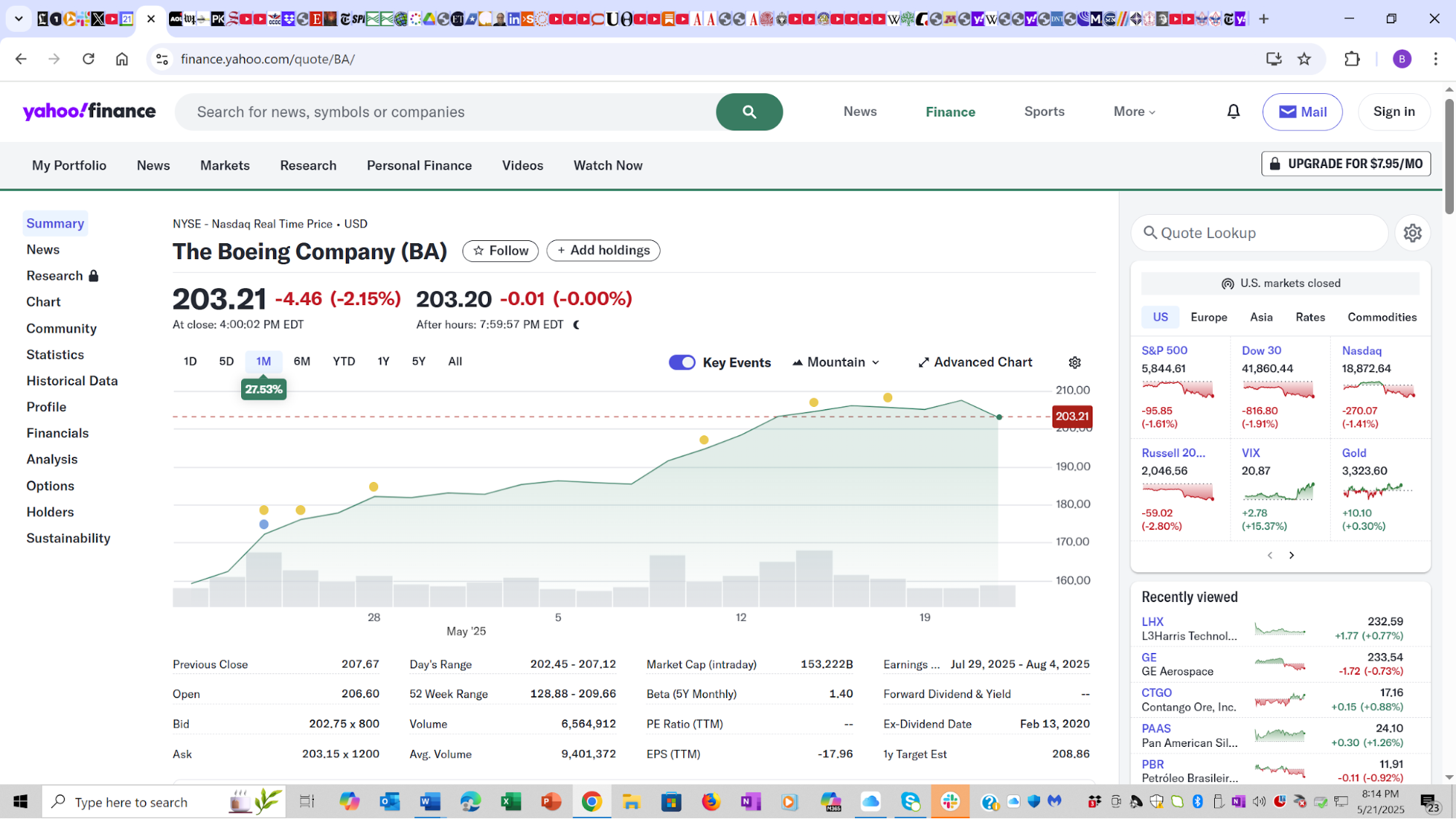Click install app icon in address bar
This screenshot has width=1456, height=819.
(x=1273, y=59)
